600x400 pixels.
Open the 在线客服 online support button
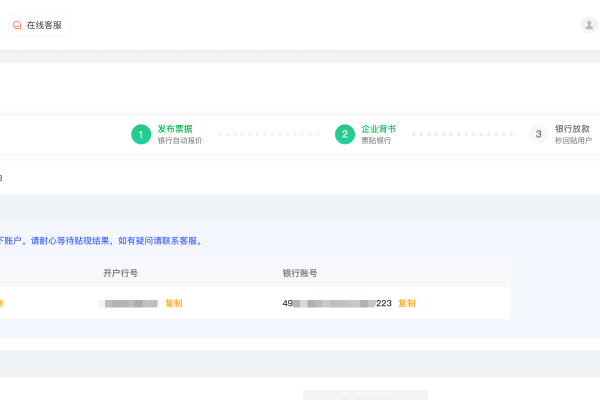pos(37,25)
